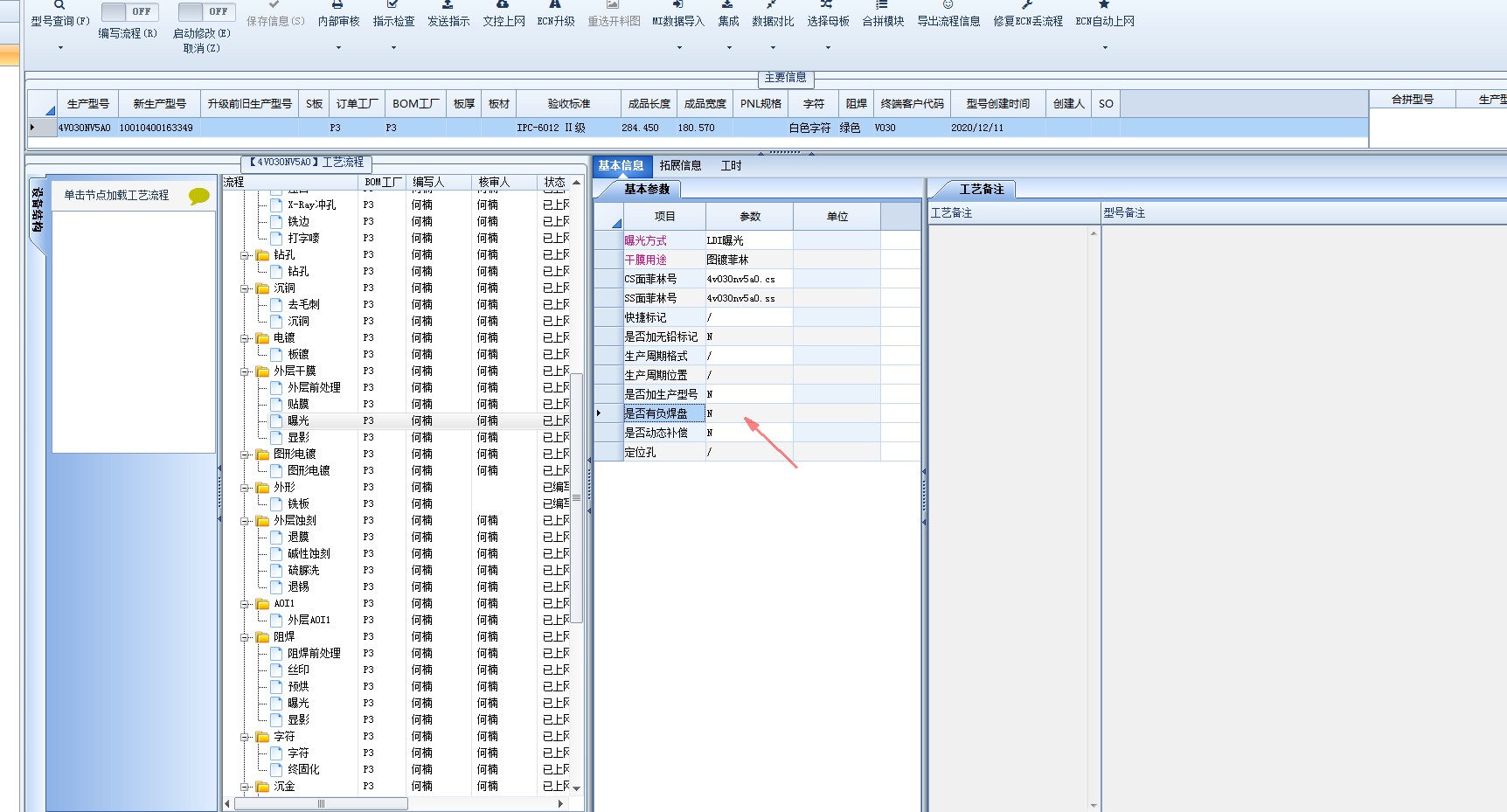
Task: Click the 外形 folder icon
Action: 262,488
